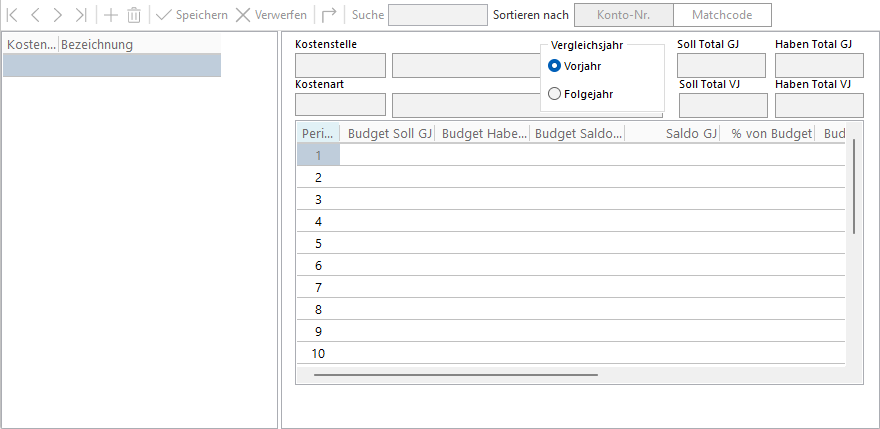Add a new record with plus icon

pos(111,15)
